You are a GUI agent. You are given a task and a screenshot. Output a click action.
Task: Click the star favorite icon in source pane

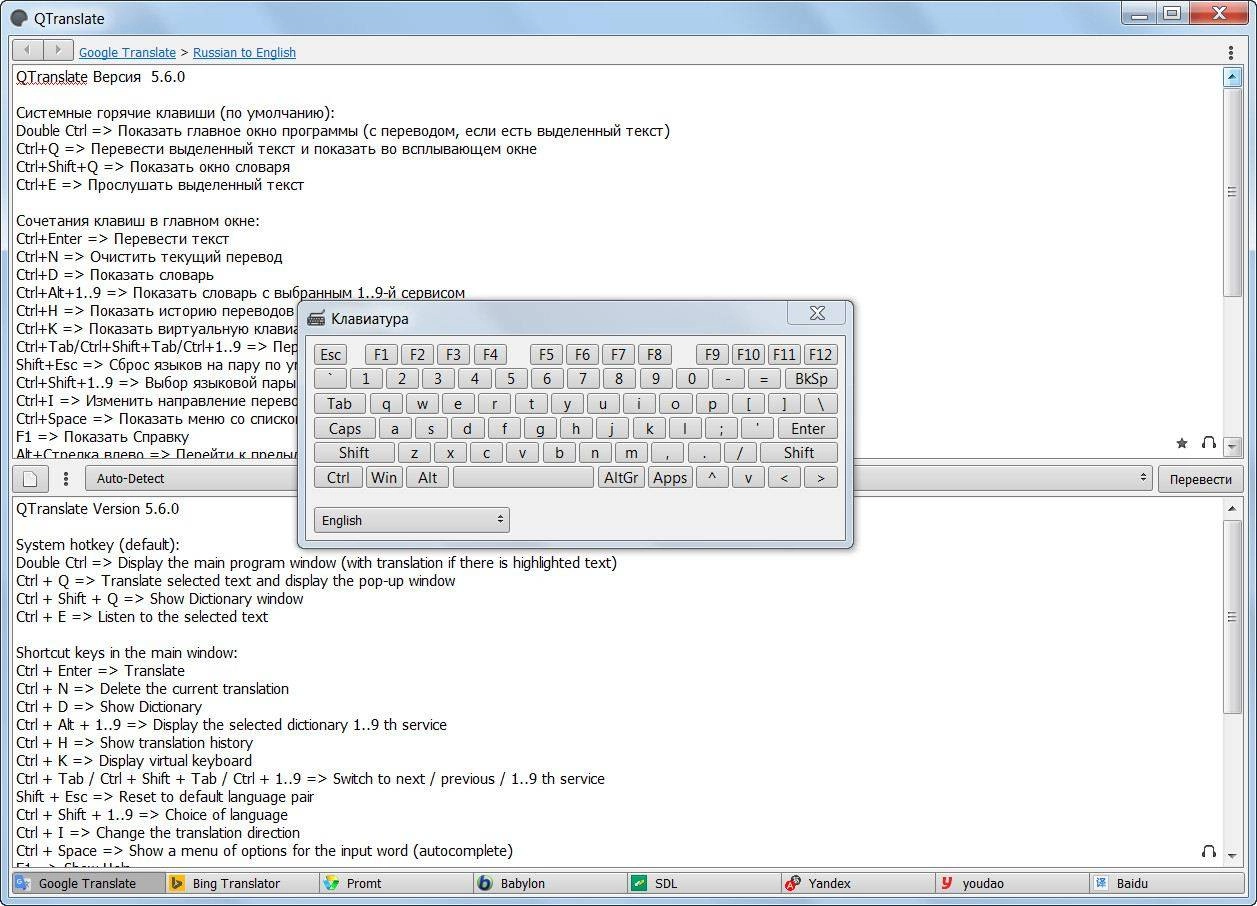tap(1182, 443)
